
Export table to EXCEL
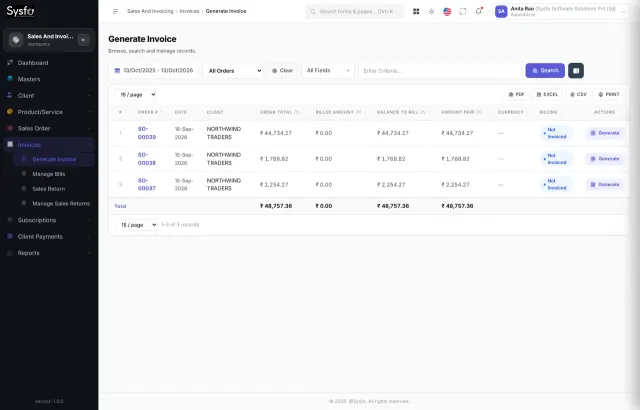(547, 95)
